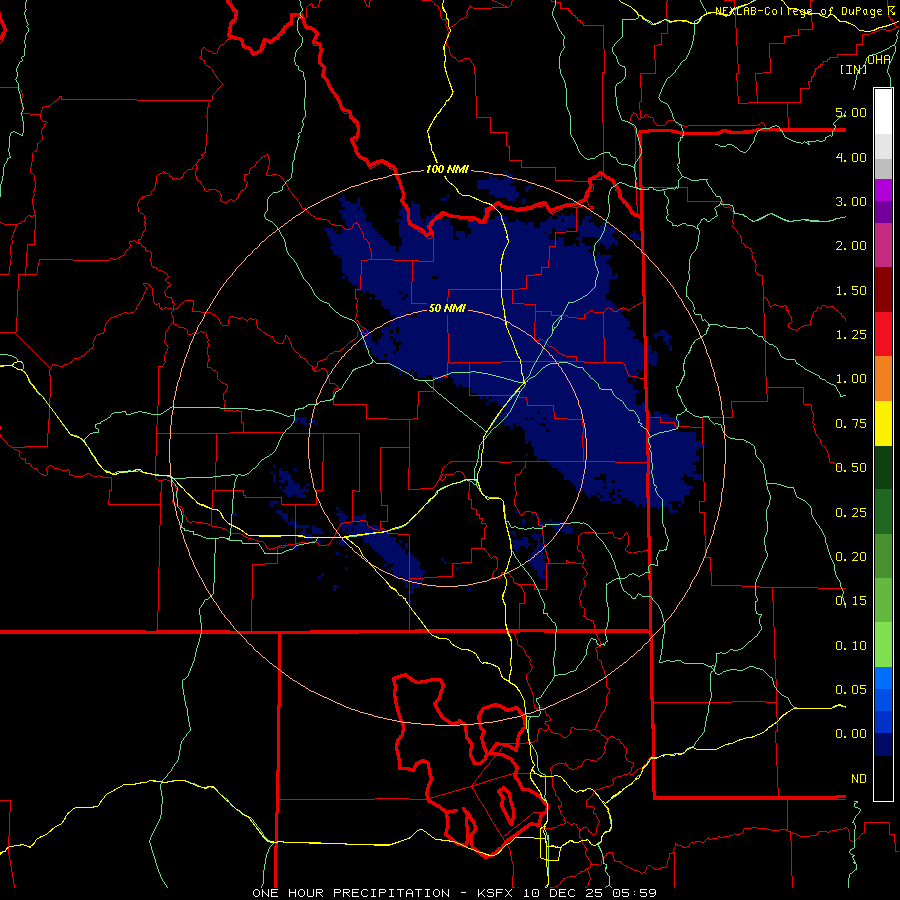Click the [IN] units label

coord(854,69)
